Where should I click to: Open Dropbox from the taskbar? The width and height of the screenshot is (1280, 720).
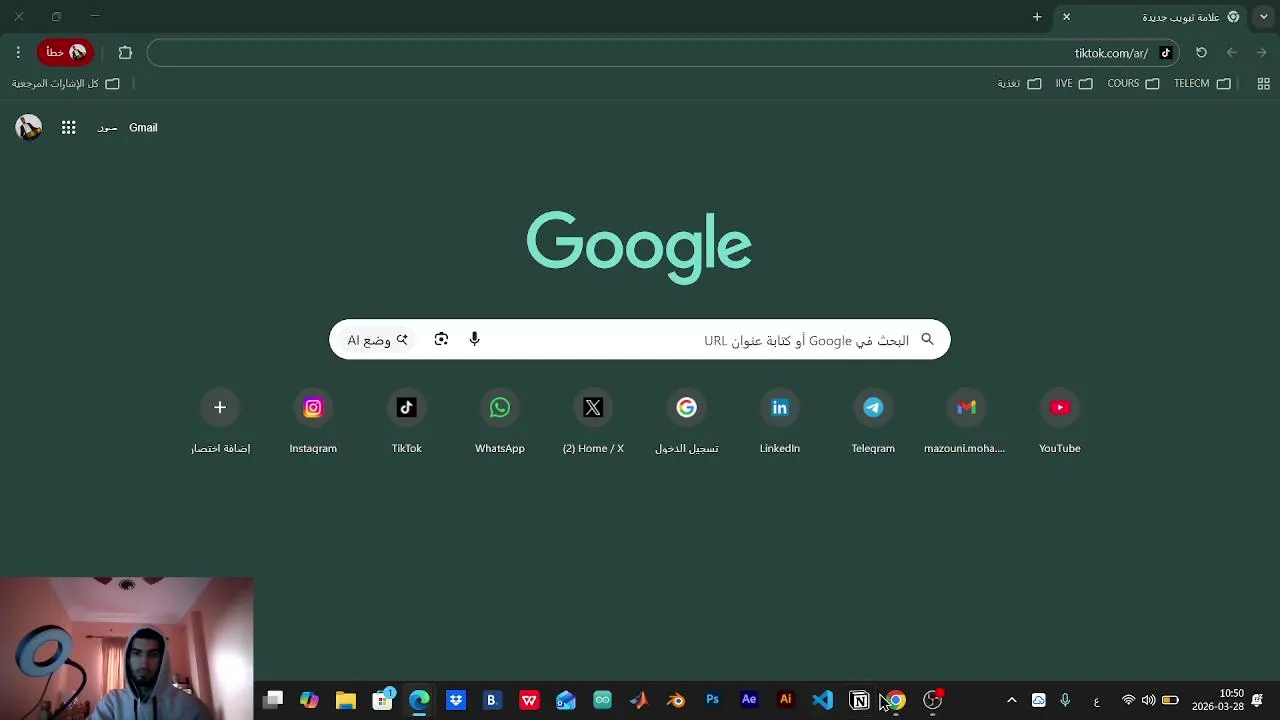tap(456, 700)
